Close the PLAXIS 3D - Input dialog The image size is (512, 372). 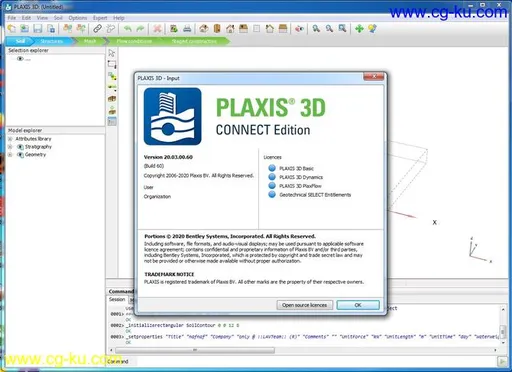coord(374,77)
